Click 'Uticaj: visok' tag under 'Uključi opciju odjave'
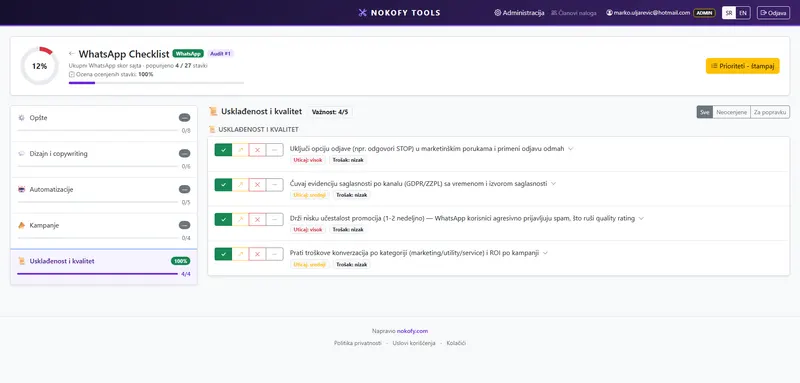800x383 pixels. [308, 160]
